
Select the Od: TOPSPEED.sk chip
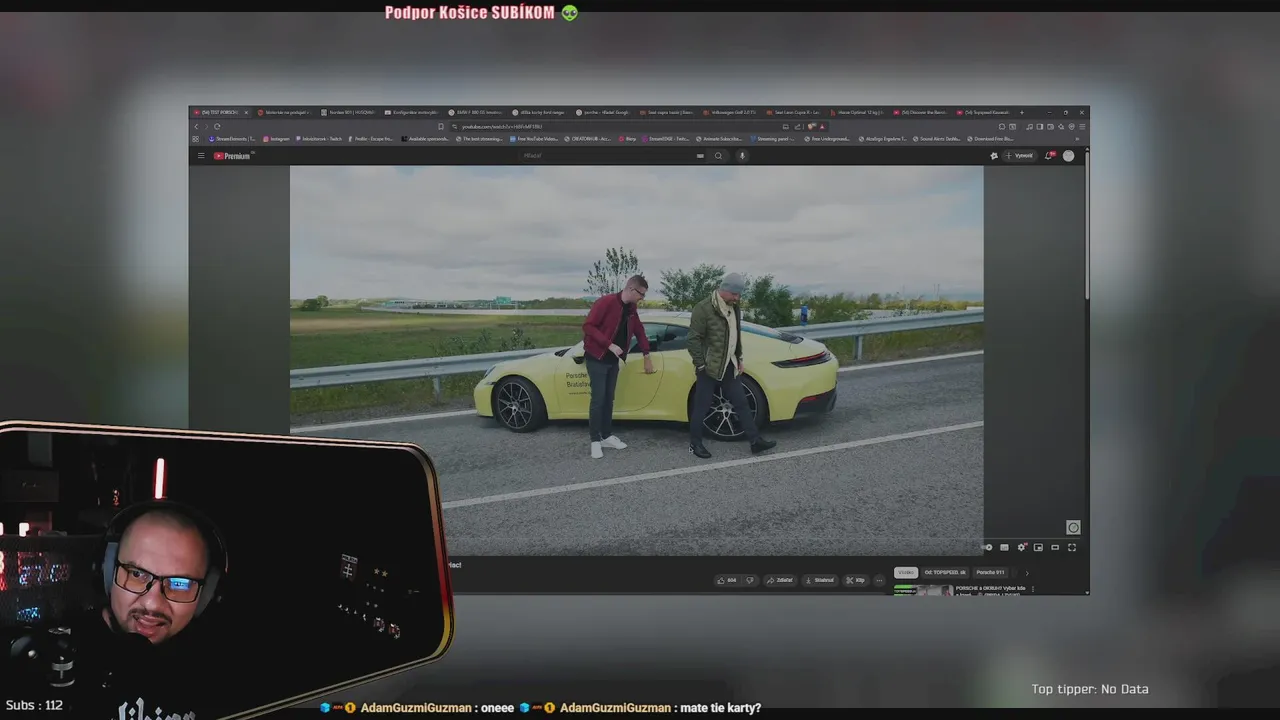tap(945, 573)
